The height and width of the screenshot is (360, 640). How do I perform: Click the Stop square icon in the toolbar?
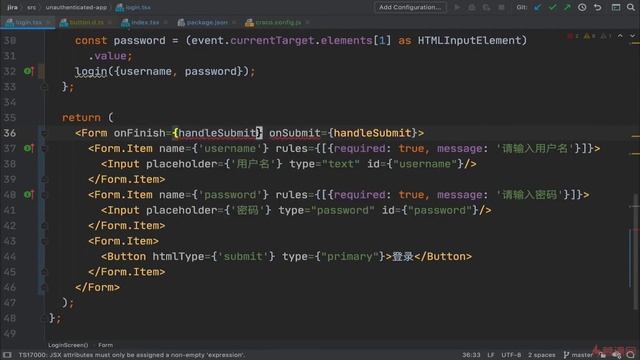point(501,7)
